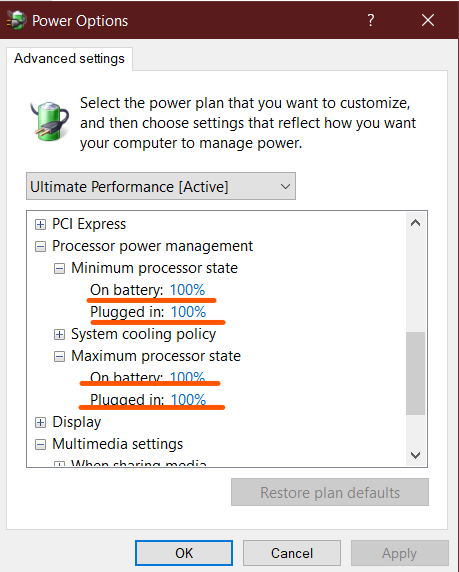The height and width of the screenshot is (572, 459).
Task: Click Minimum processor Plugged in 100% value
Action: (x=189, y=312)
